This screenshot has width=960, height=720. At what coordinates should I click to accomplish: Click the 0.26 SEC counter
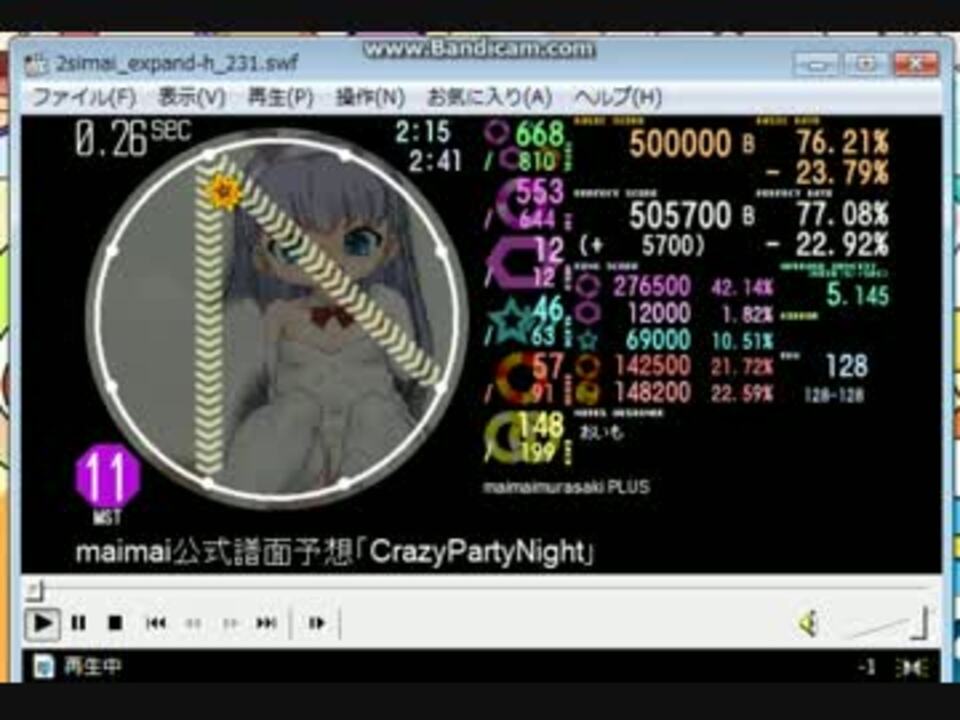coord(132,138)
